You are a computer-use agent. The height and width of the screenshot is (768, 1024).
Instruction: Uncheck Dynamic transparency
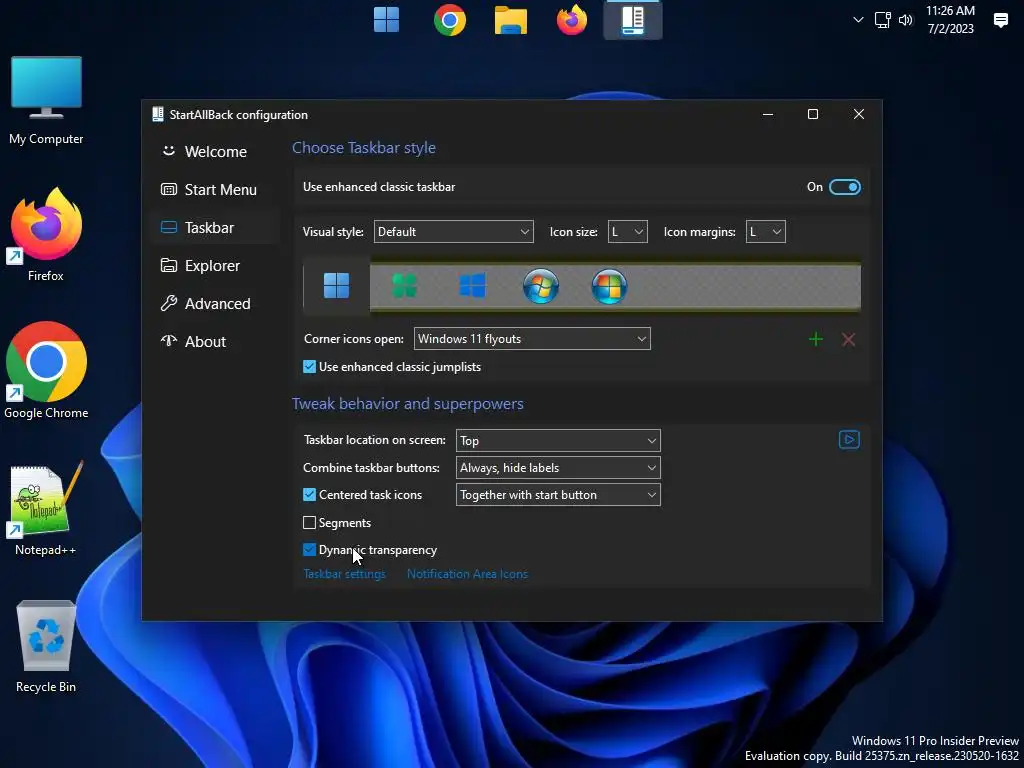point(310,550)
